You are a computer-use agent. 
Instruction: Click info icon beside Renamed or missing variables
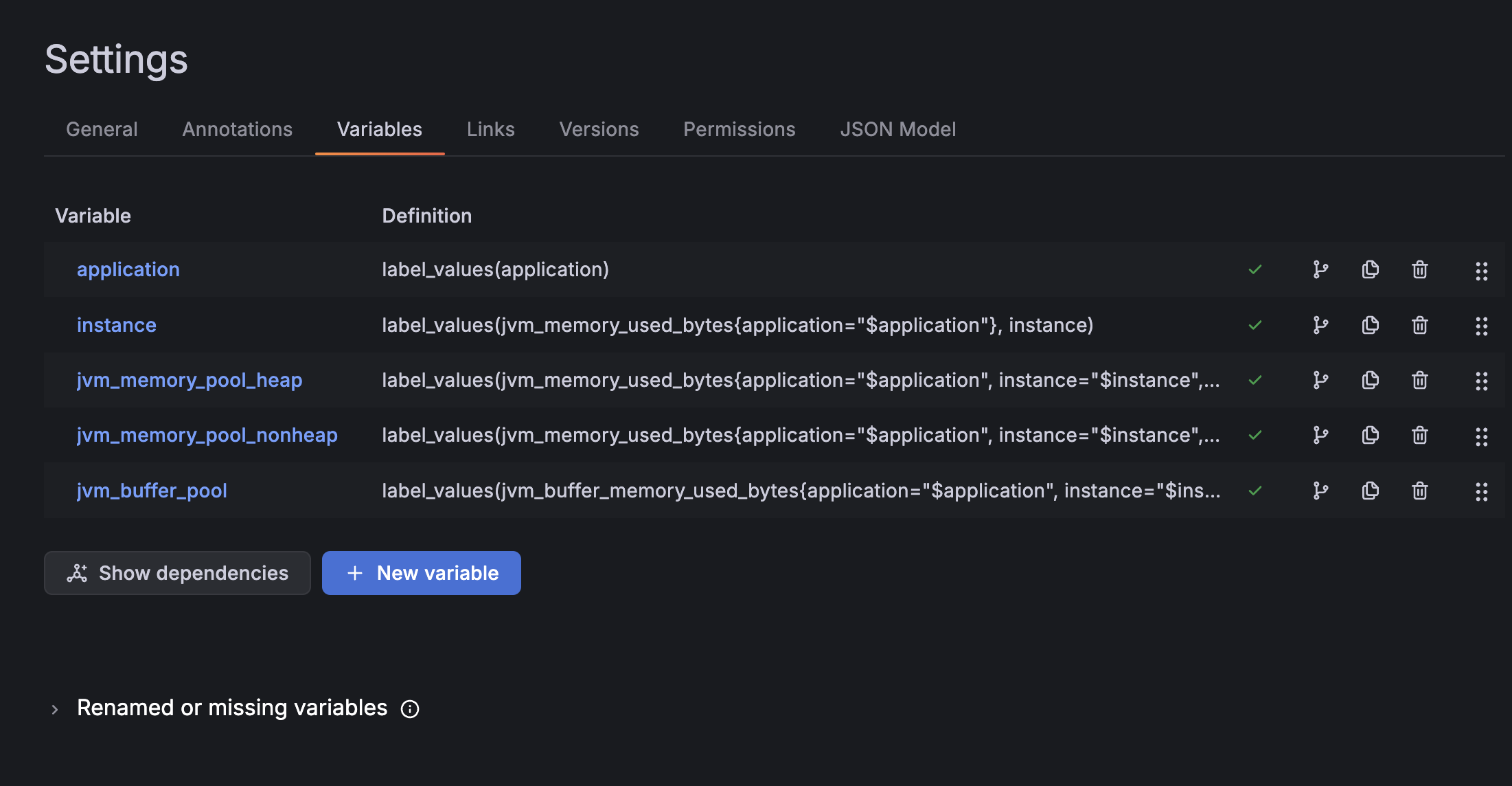[410, 709]
